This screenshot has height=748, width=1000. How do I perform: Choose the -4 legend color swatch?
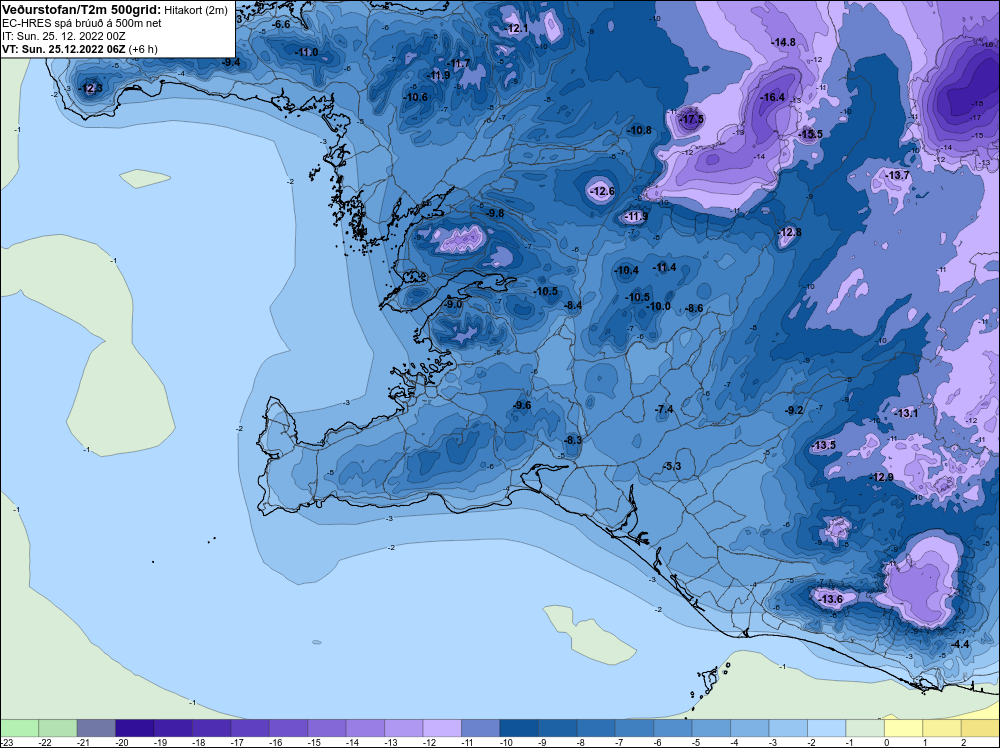(x=750, y=728)
